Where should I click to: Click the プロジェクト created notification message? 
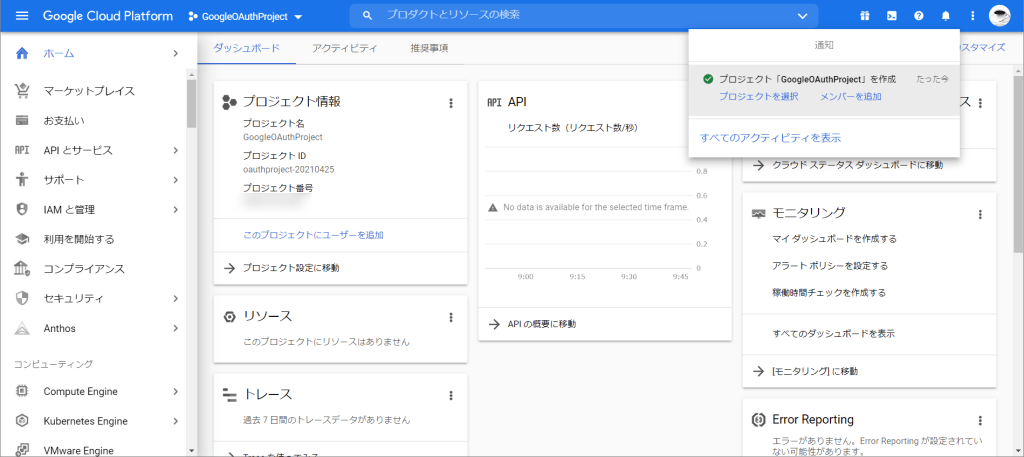pyautogui.click(x=807, y=79)
